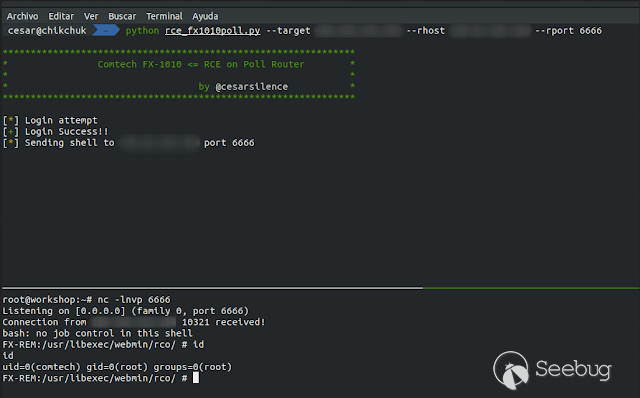Click the Comtech FX-1010 banner title

(200, 64)
